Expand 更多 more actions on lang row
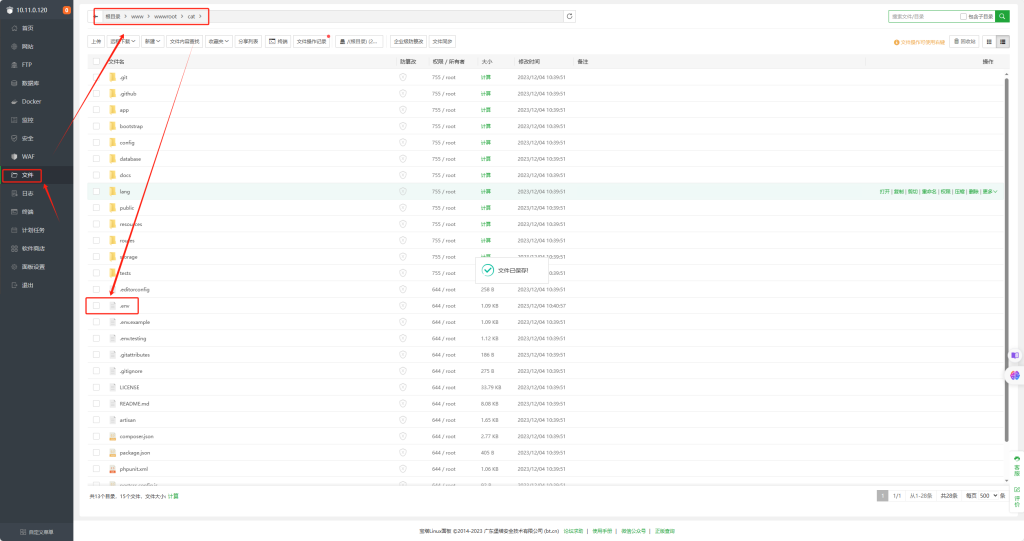Screen dimensions: 1024x541 coord(990,191)
